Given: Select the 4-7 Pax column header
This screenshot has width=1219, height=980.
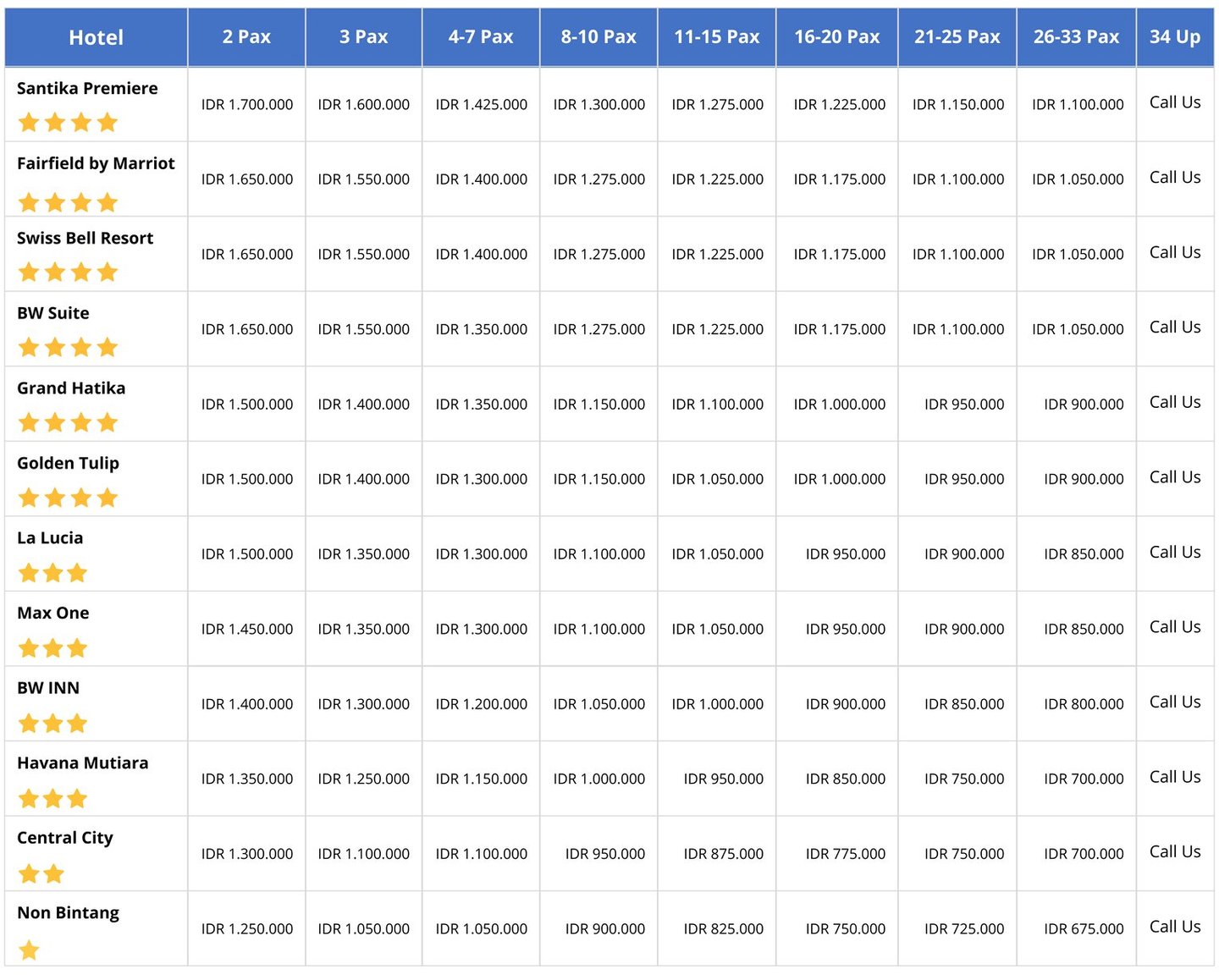Looking at the screenshot, I should 481,37.
